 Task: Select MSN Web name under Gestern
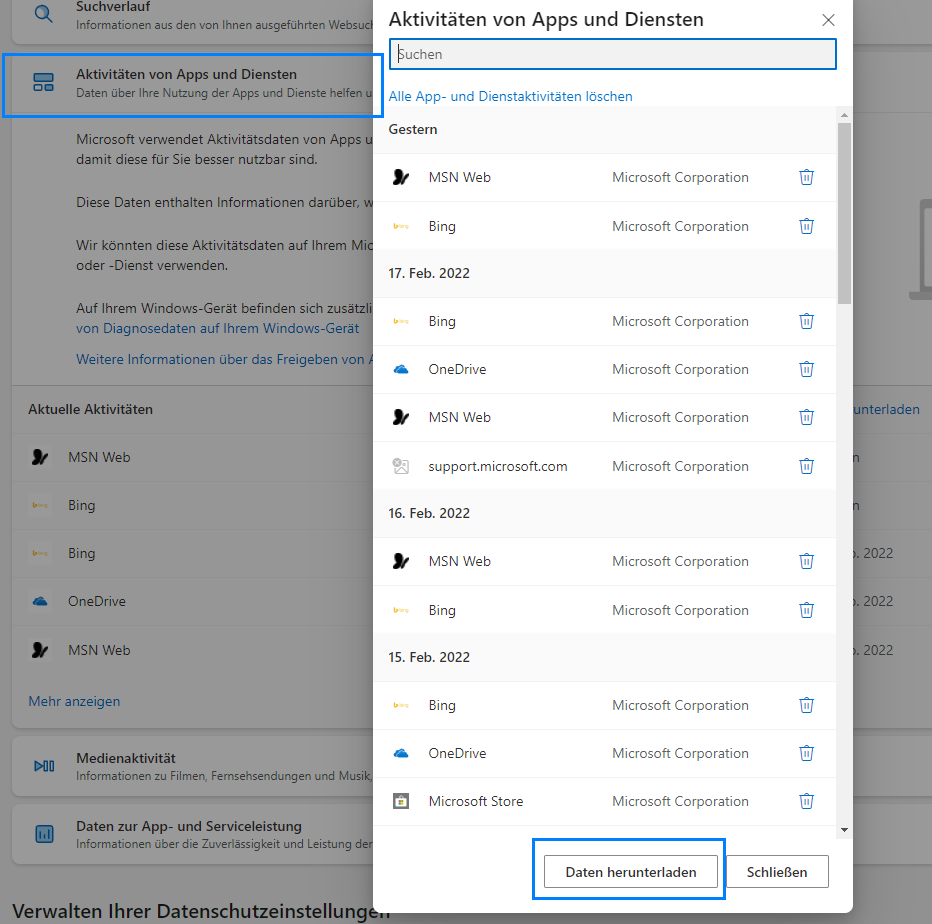(459, 177)
